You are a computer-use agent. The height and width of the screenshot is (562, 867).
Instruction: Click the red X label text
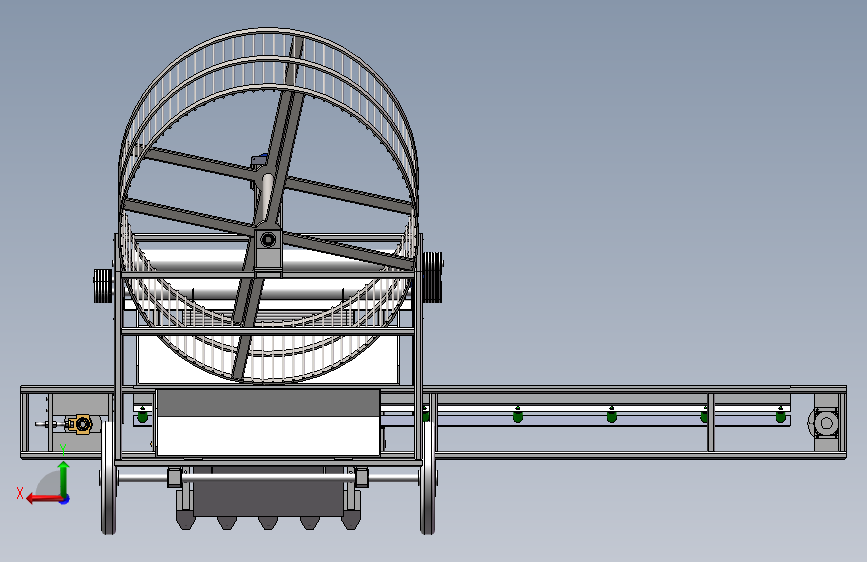20,493
